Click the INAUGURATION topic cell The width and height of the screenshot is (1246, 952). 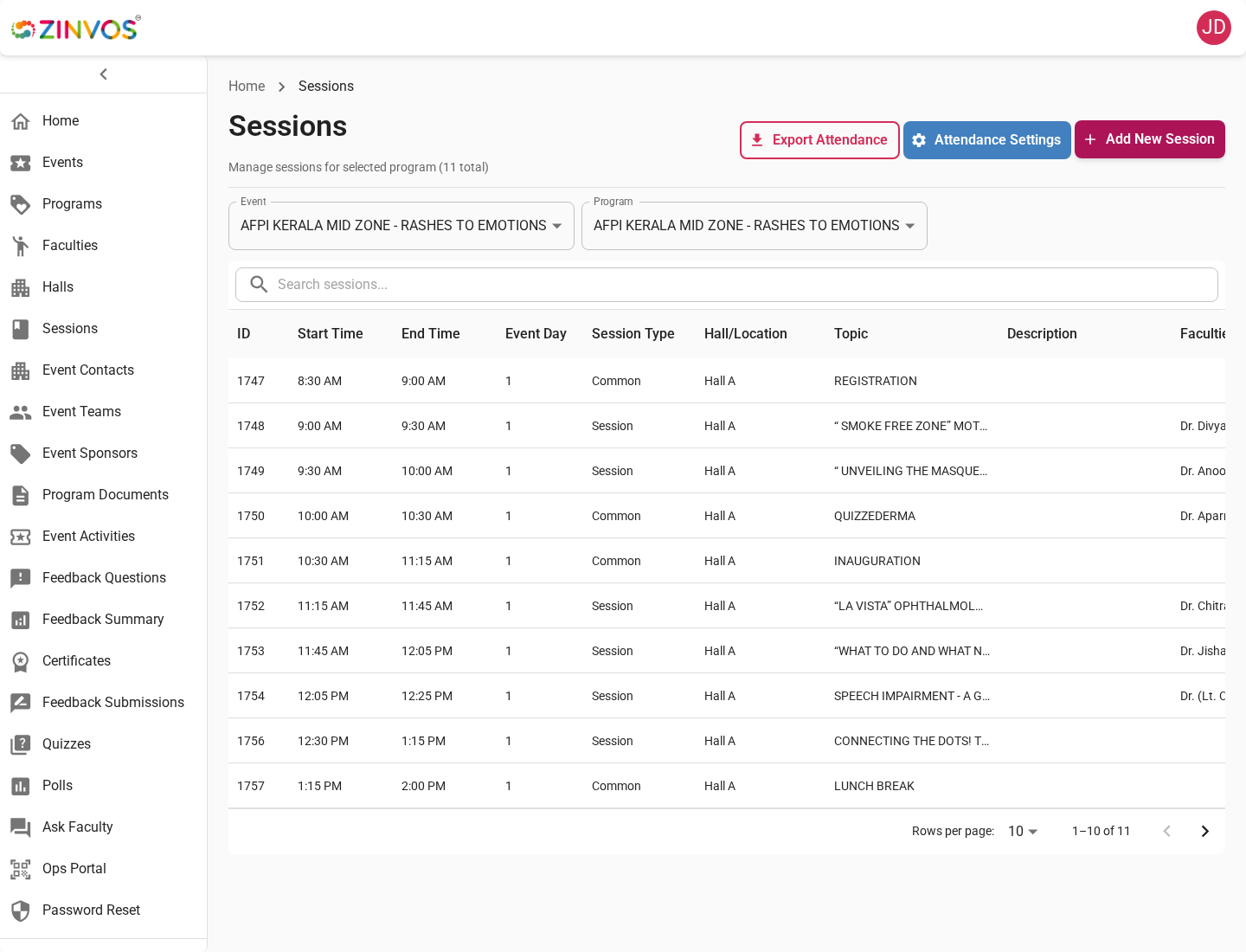pos(877,561)
